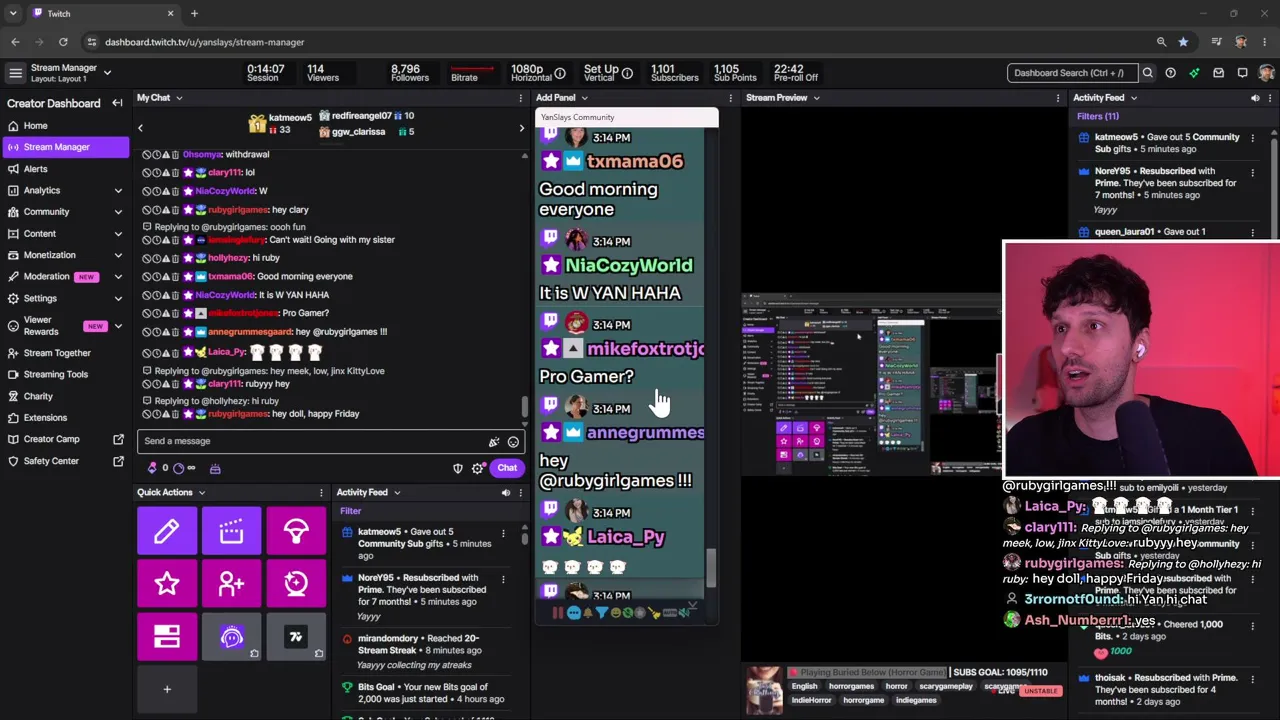The width and height of the screenshot is (1280, 720).
Task: Click the Twitch profile avatar in dashboard header
Action: 1266,73
